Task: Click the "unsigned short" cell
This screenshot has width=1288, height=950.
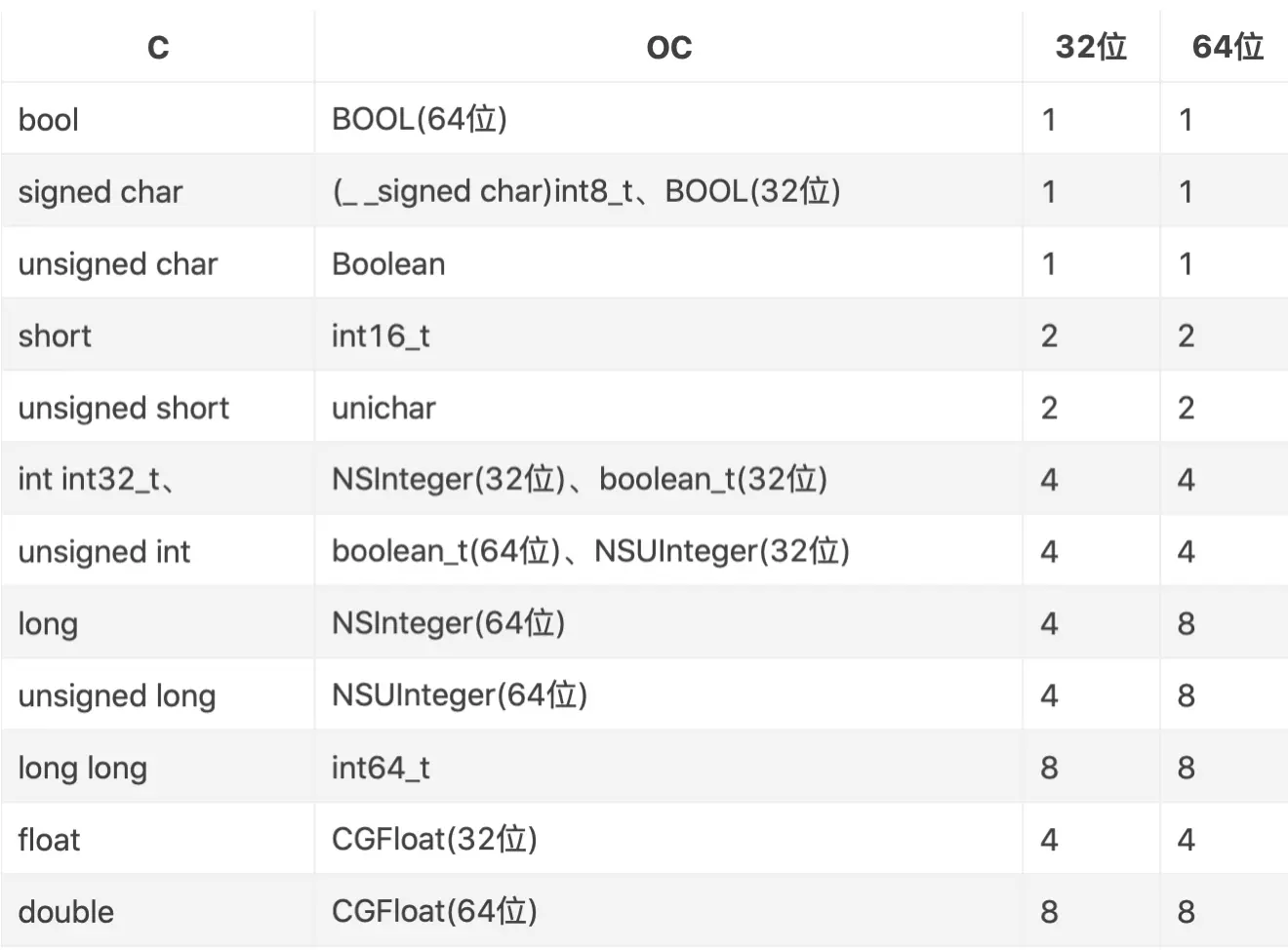Action: (x=124, y=408)
